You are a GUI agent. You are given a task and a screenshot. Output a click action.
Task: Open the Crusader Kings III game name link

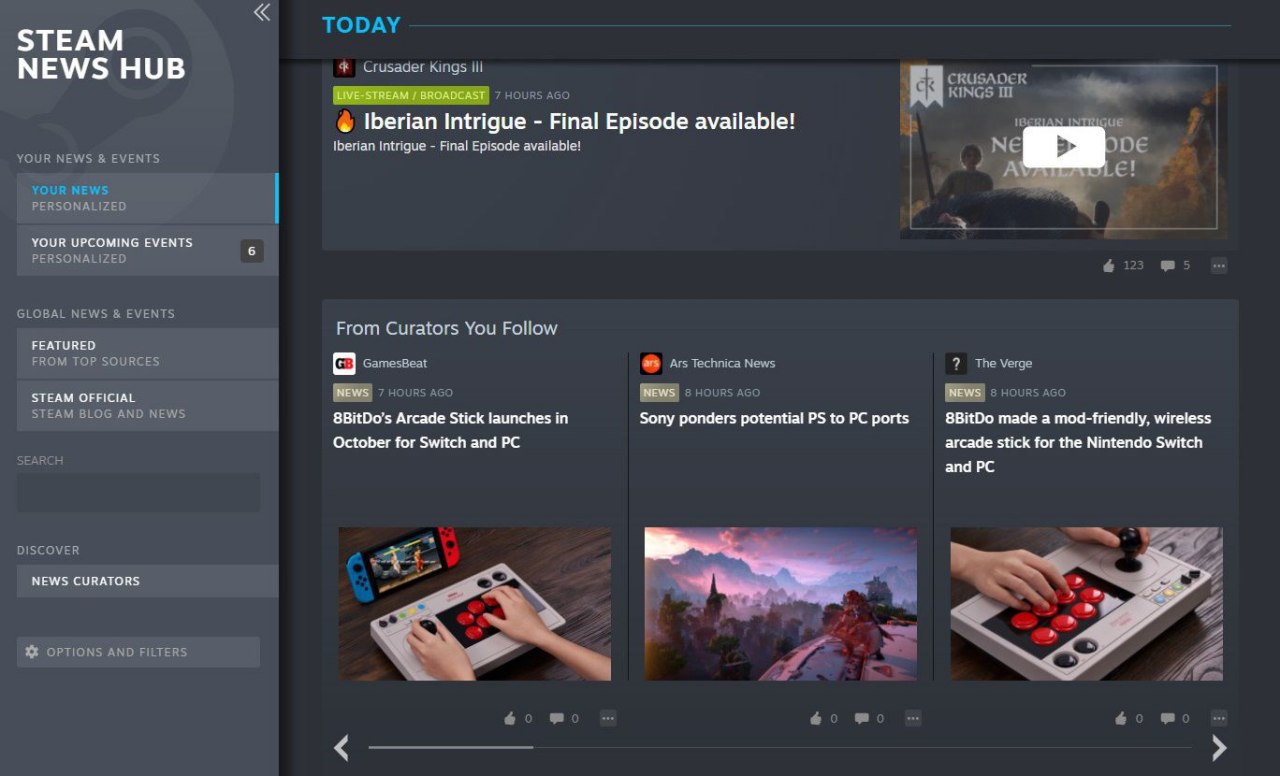tap(423, 67)
